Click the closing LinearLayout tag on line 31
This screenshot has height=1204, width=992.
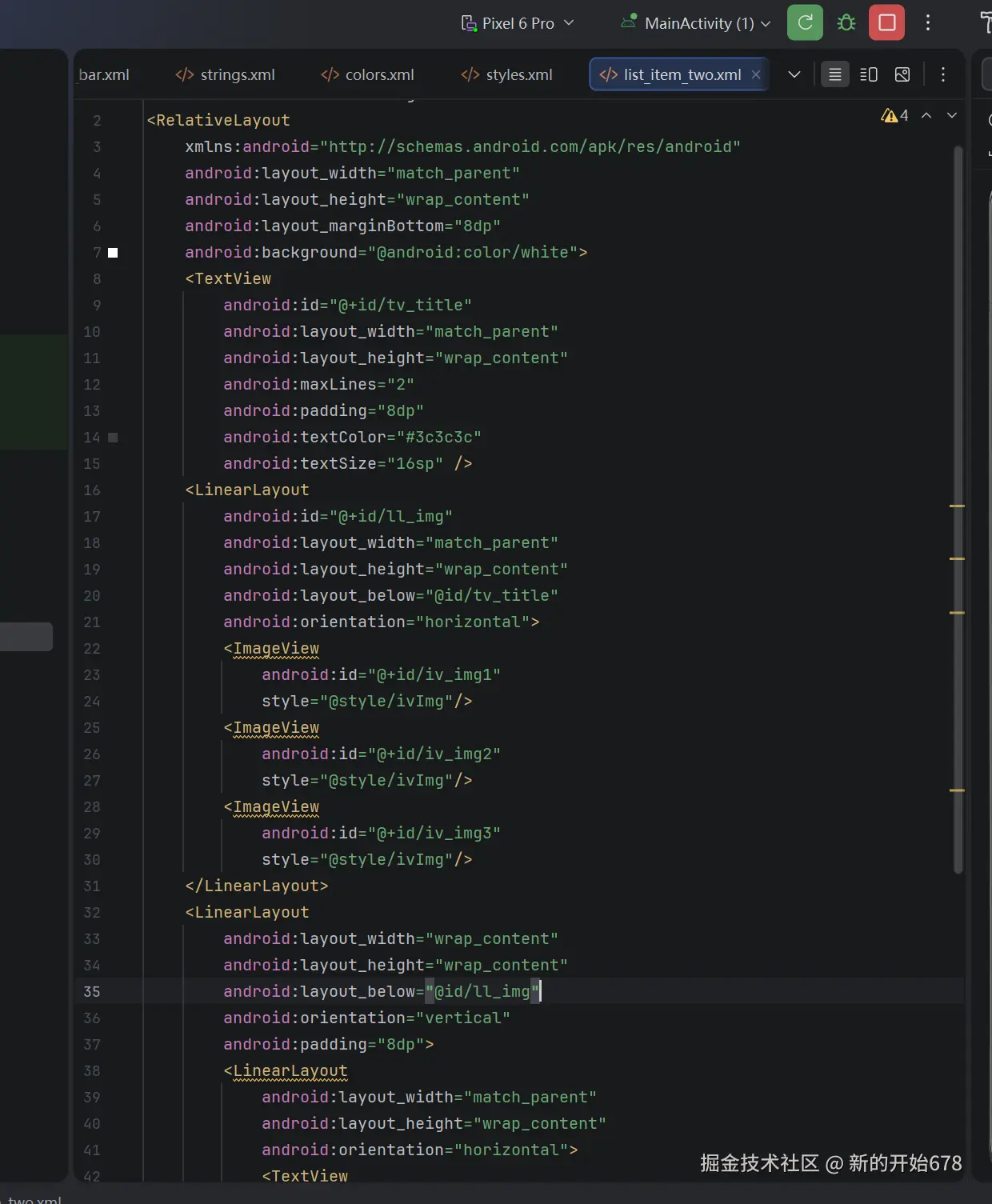pyautogui.click(x=257, y=886)
